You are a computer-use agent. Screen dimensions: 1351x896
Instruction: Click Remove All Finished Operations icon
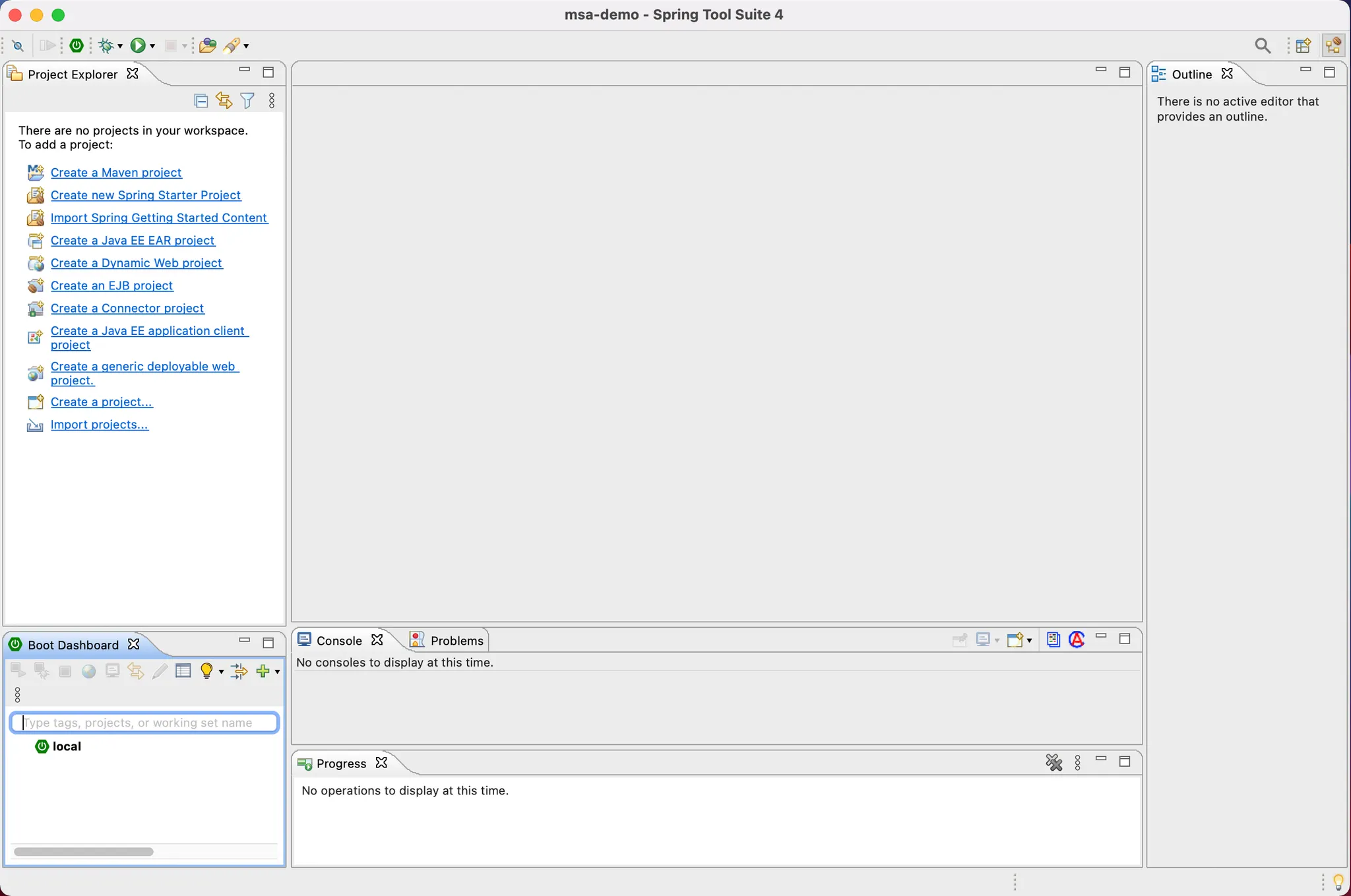coord(1053,763)
